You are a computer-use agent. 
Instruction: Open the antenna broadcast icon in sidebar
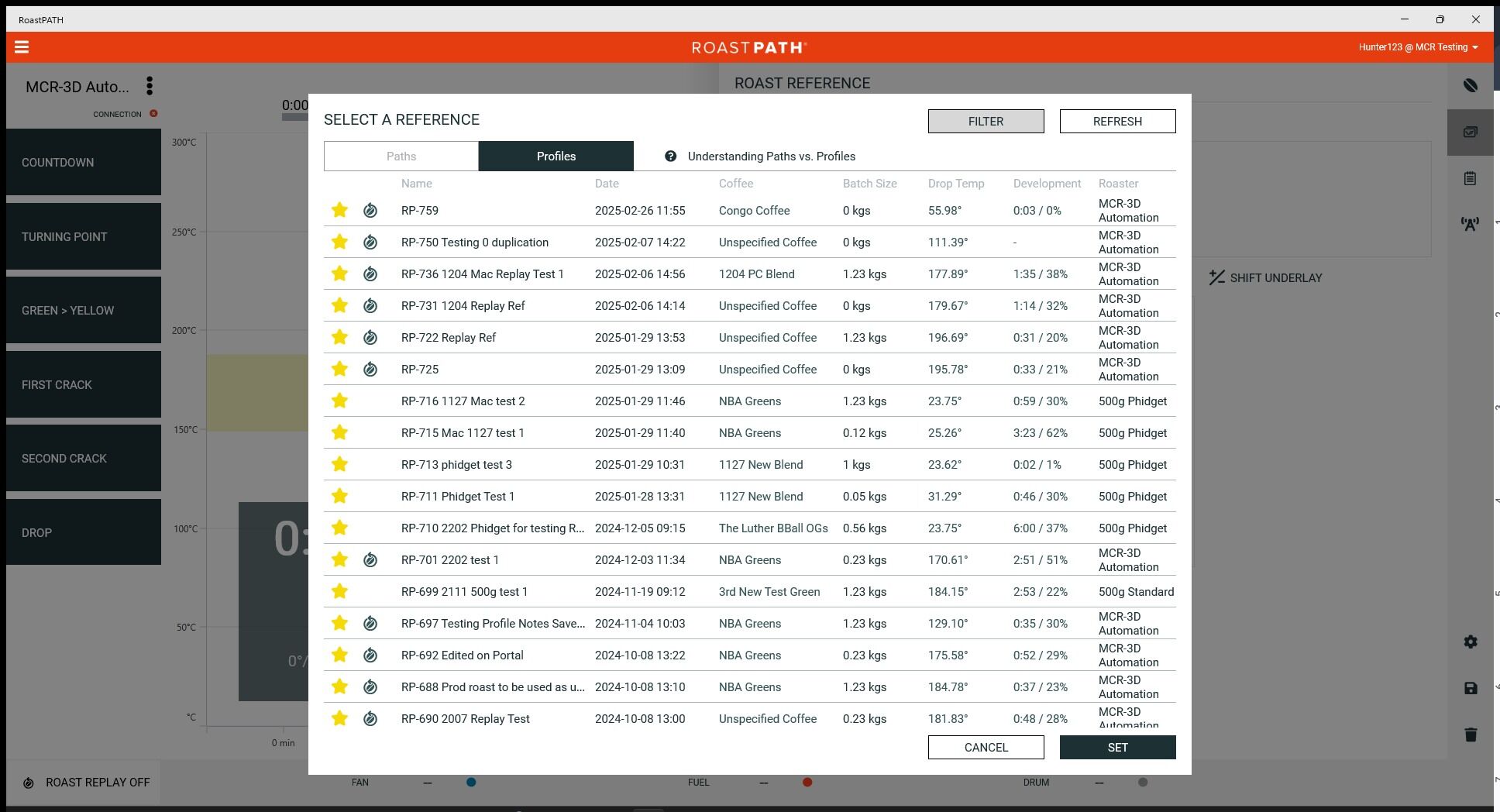(x=1470, y=224)
